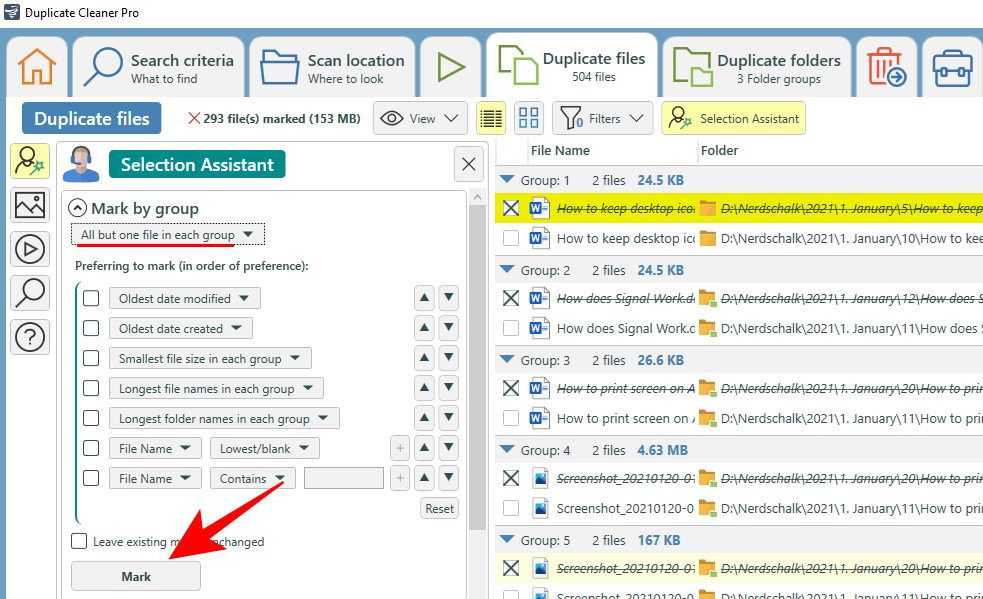
Task: Move Oldest date created rule up
Action: tap(424, 328)
